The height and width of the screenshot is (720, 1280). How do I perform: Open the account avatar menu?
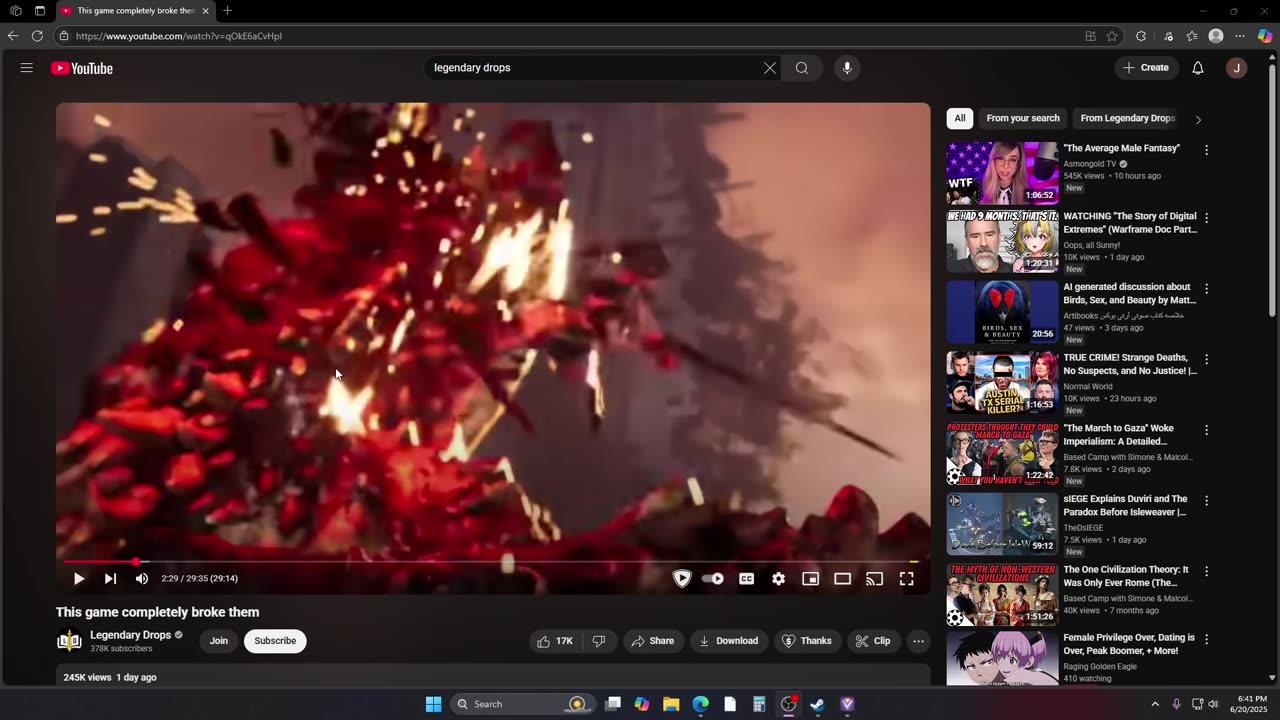coord(1237,68)
